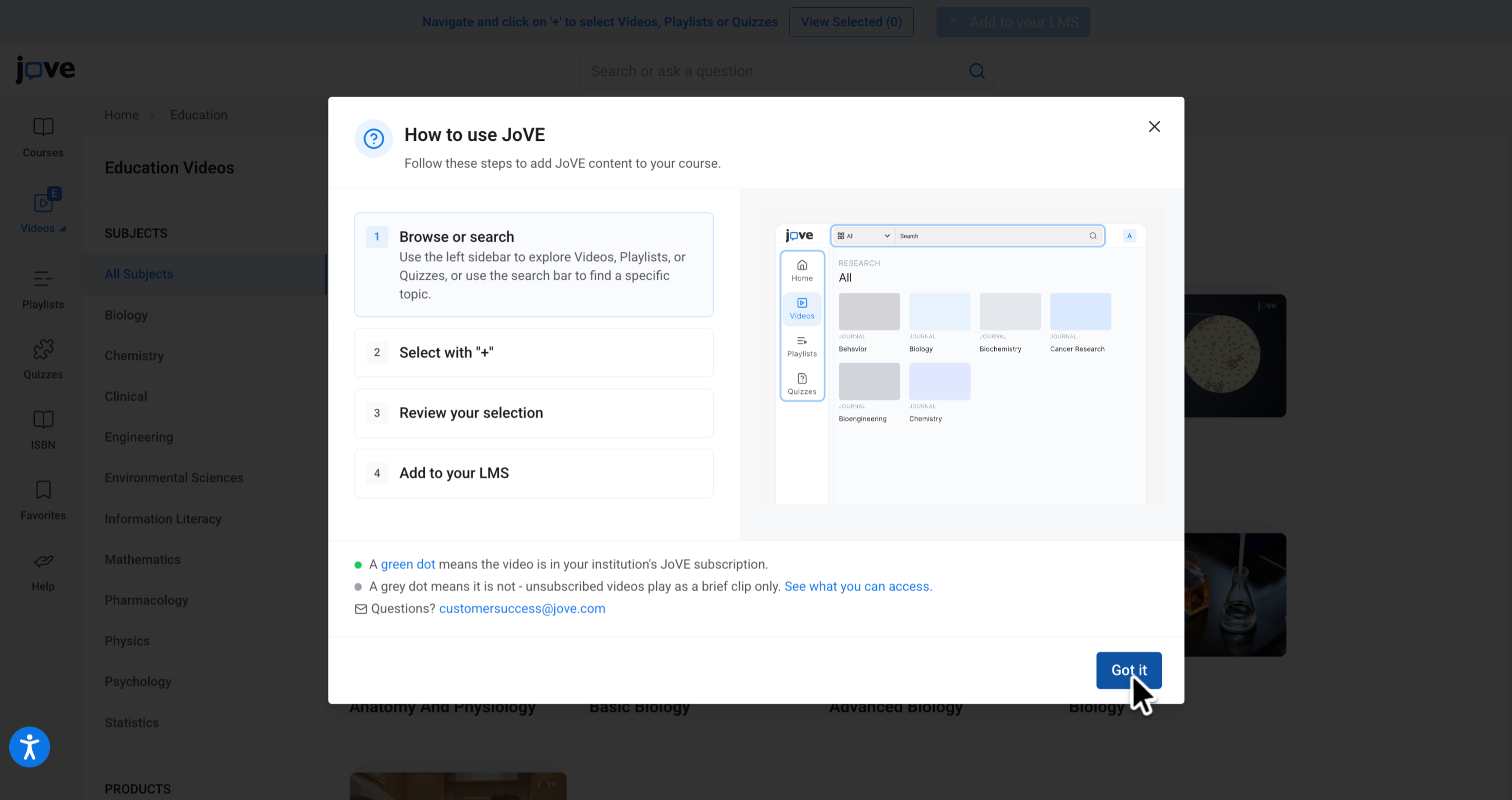Click the tutorial preview image in dialog
The image size is (1512, 800).
(961, 356)
